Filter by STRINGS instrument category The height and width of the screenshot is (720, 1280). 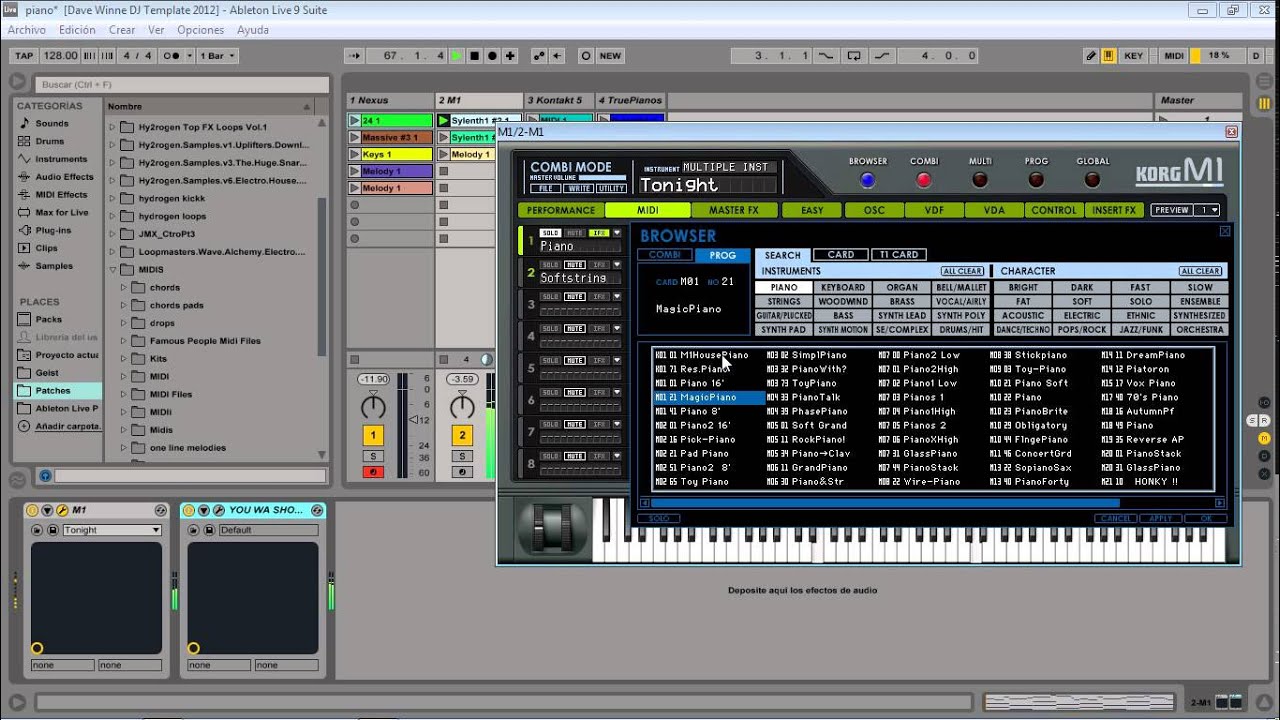784,301
